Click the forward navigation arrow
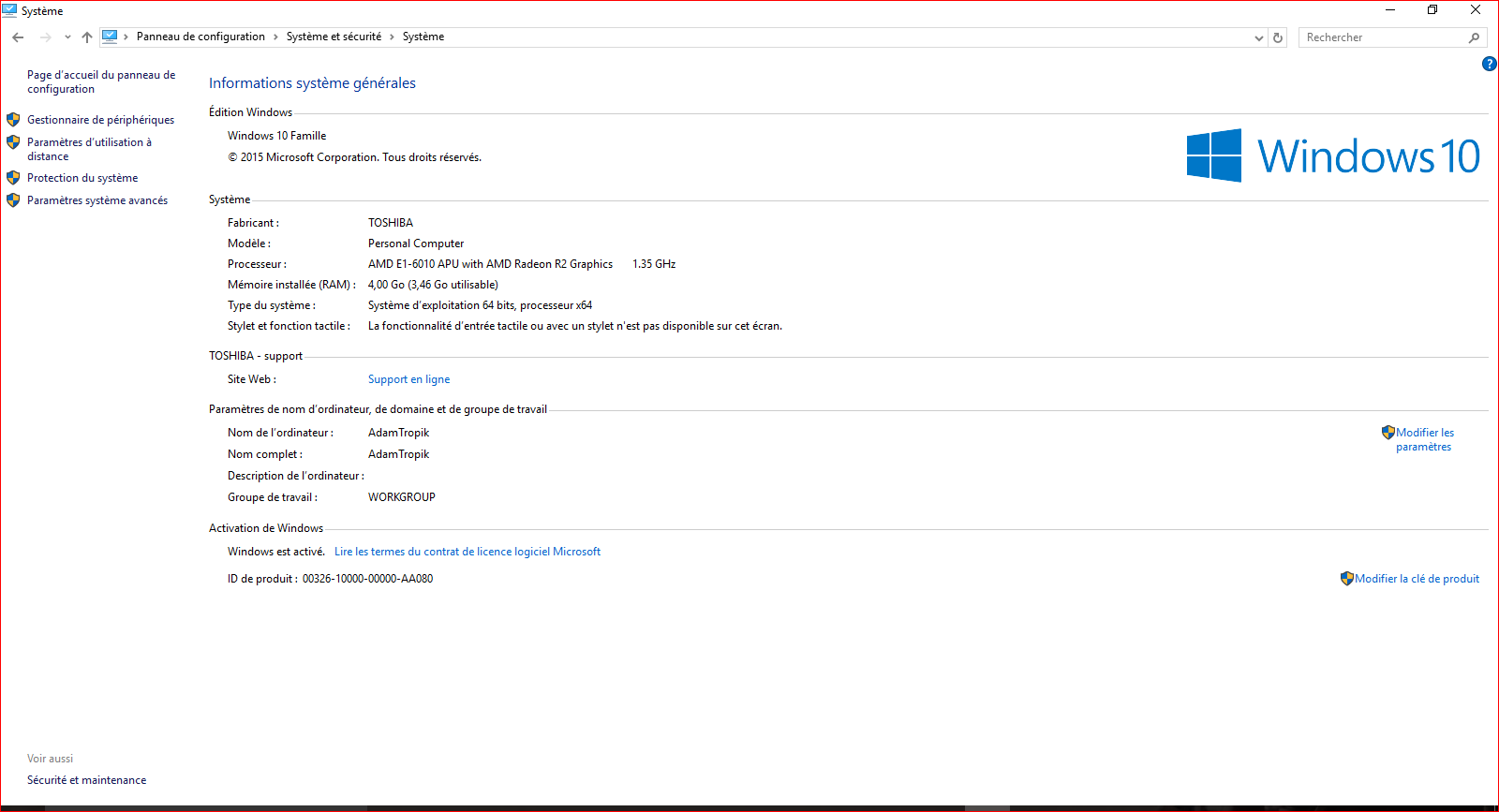 [45, 37]
